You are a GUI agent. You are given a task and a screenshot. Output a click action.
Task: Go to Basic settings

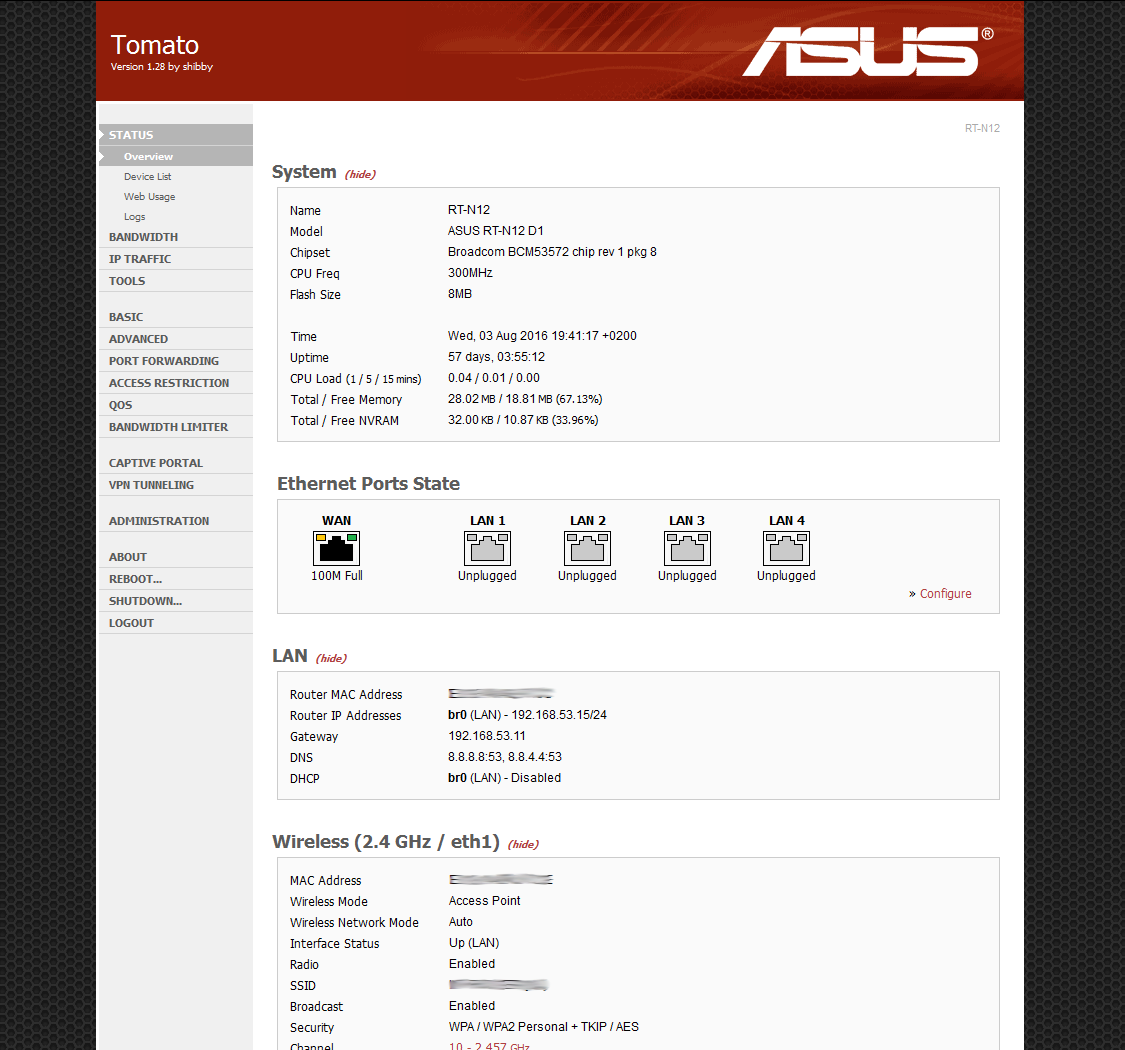point(176,317)
